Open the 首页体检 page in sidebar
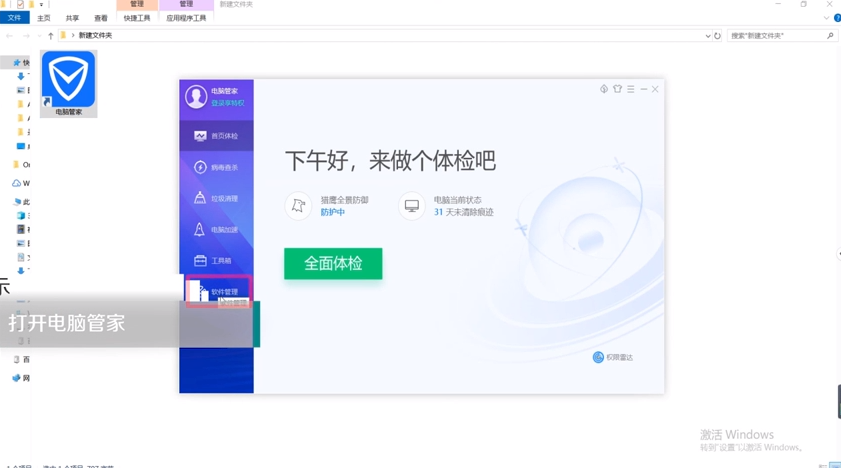The image size is (841, 468). point(216,136)
